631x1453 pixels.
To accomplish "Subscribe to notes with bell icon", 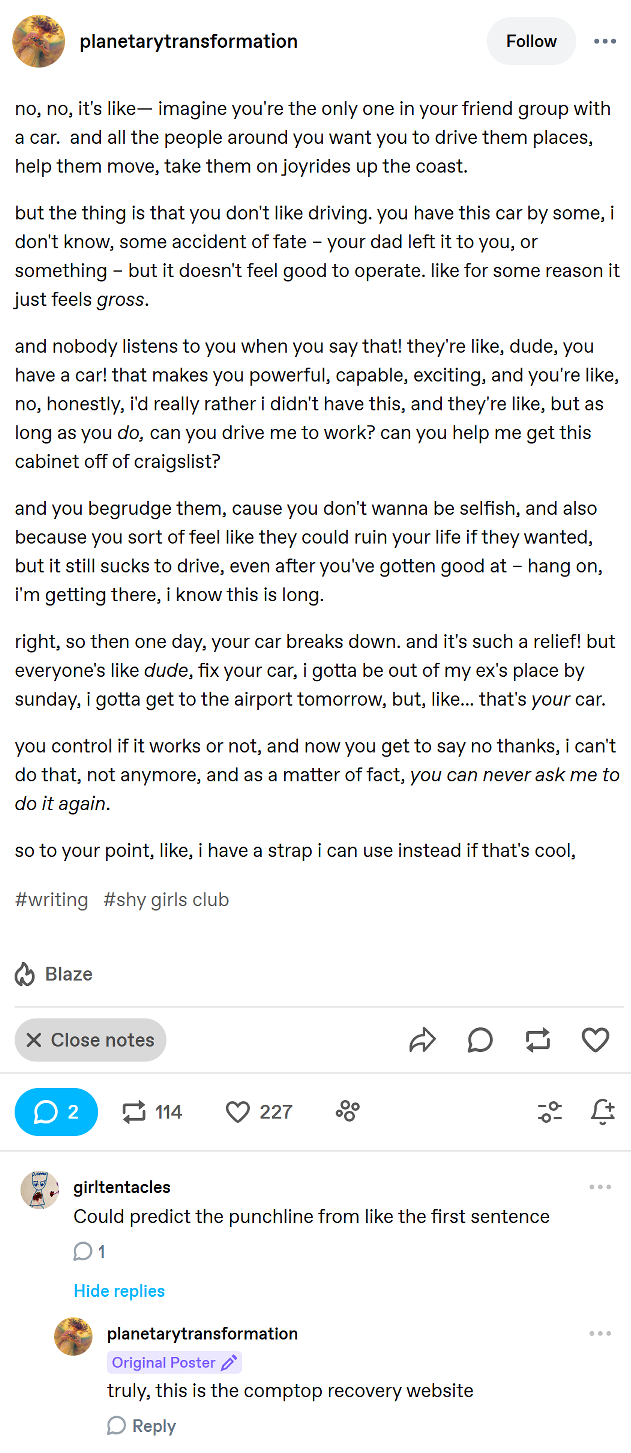I will point(603,1111).
